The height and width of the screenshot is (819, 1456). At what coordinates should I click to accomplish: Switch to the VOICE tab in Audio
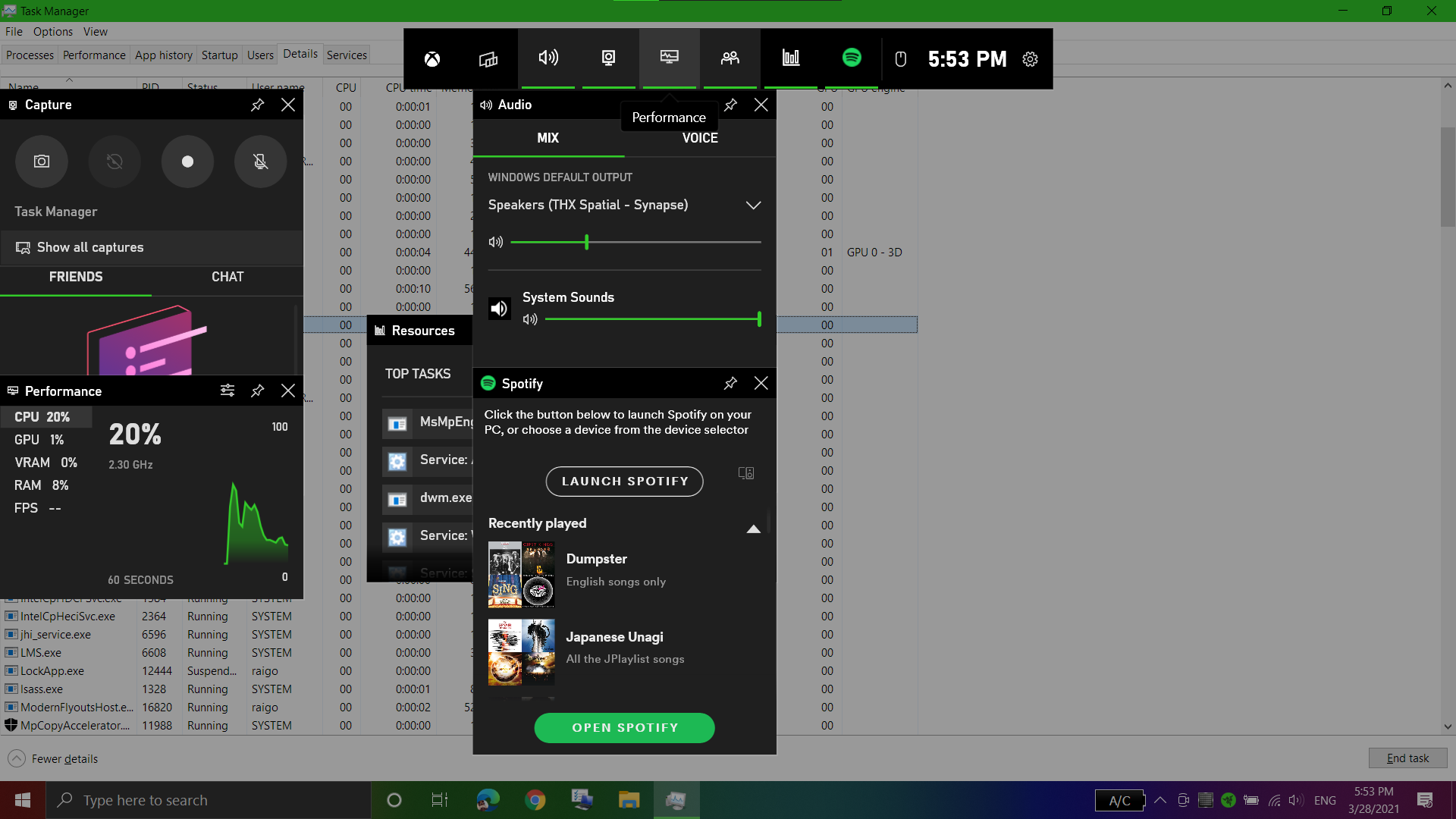tap(700, 138)
